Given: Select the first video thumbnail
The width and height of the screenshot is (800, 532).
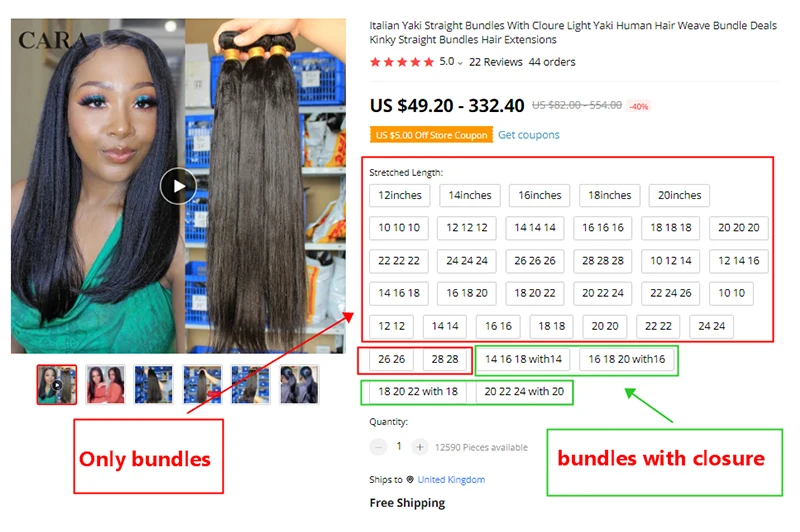Looking at the screenshot, I should pyautogui.click(x=57, y=385).
